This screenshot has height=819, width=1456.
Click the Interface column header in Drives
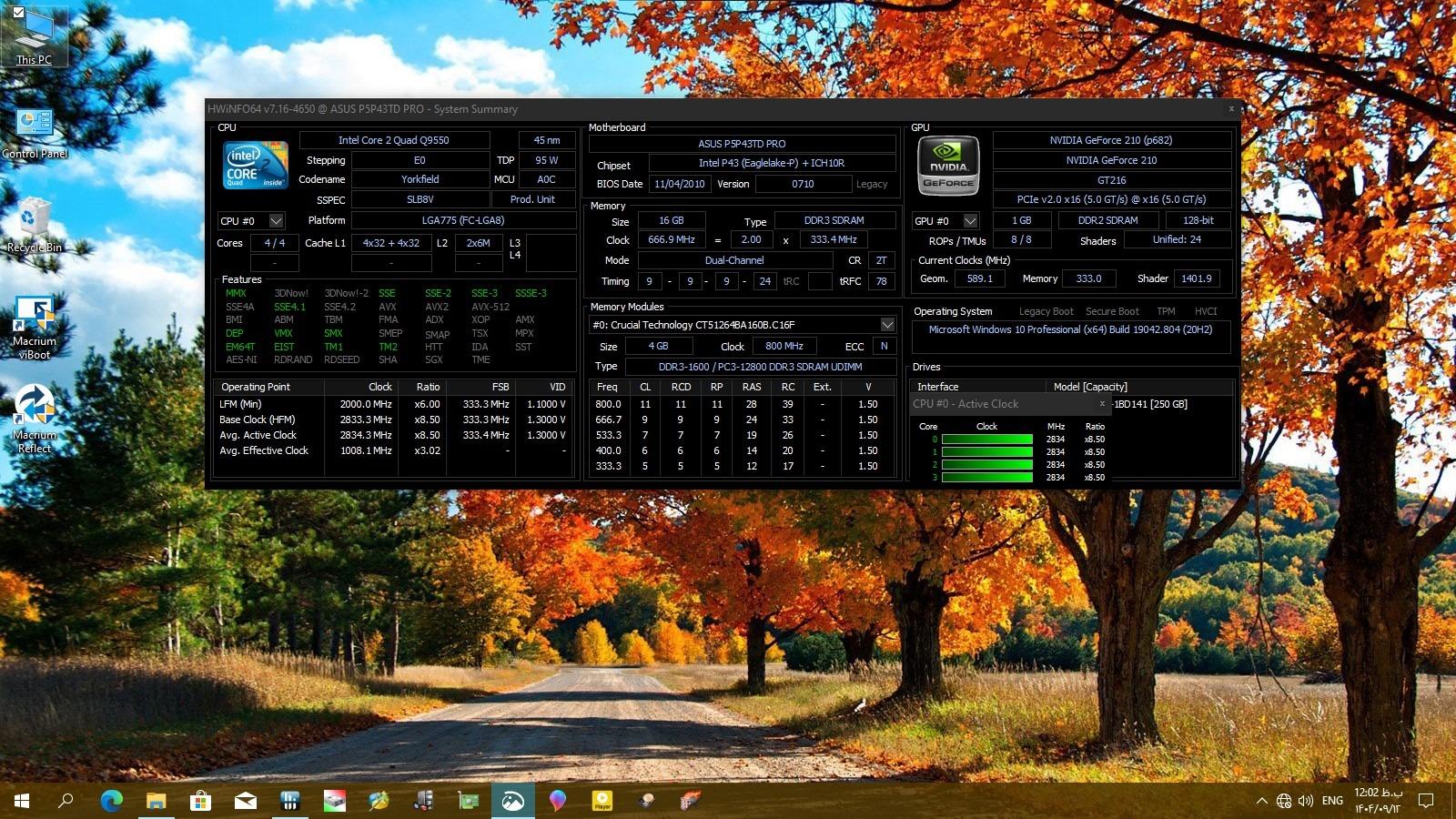click(937, 387)
